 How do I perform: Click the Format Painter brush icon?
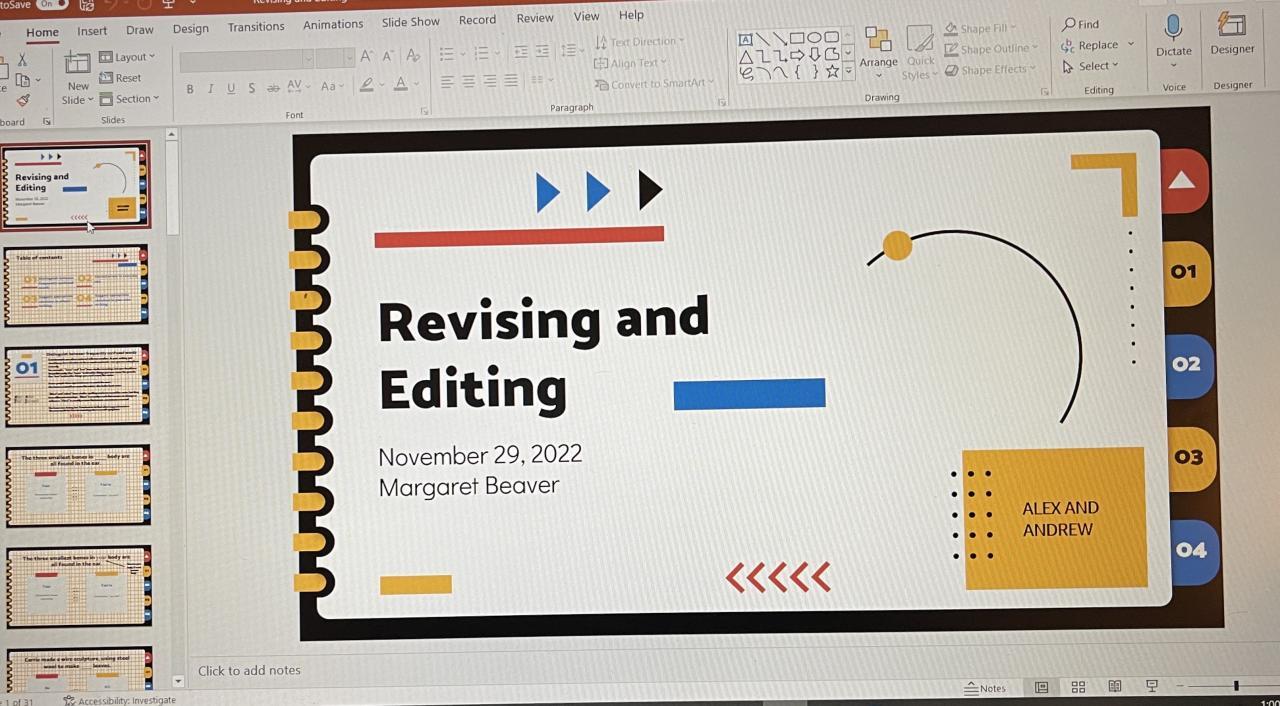[x=23, y=100]
